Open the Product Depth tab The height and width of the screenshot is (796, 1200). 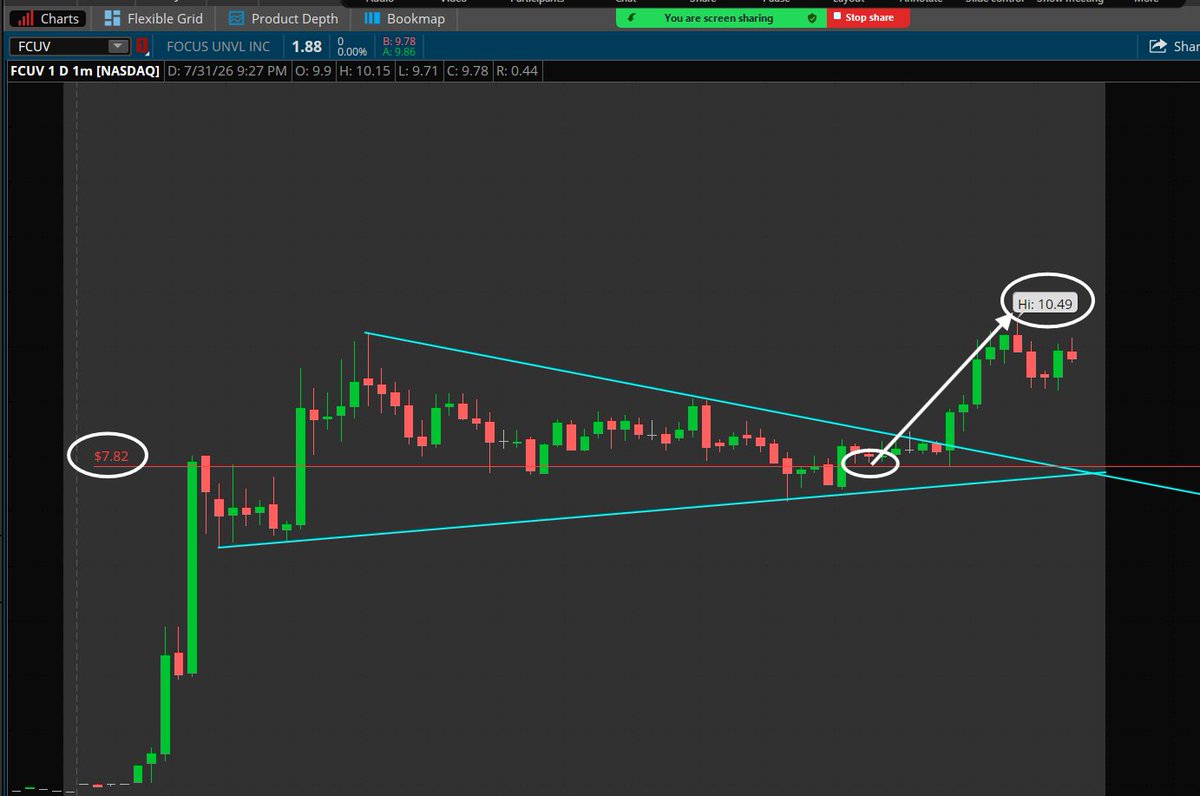[x=282, y=18]
